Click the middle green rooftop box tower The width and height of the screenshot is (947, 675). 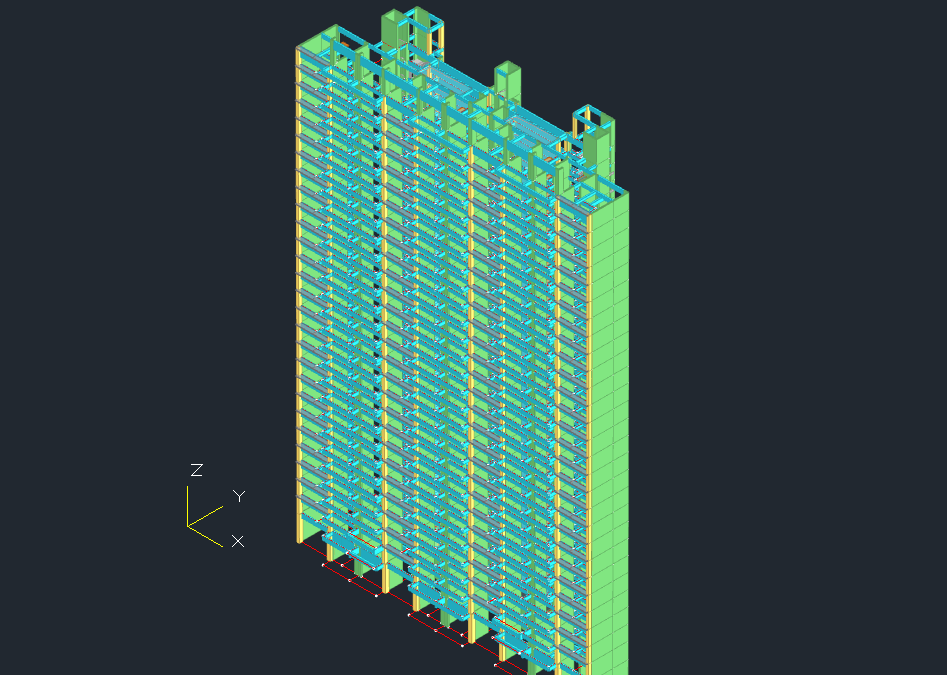point(508,80)
